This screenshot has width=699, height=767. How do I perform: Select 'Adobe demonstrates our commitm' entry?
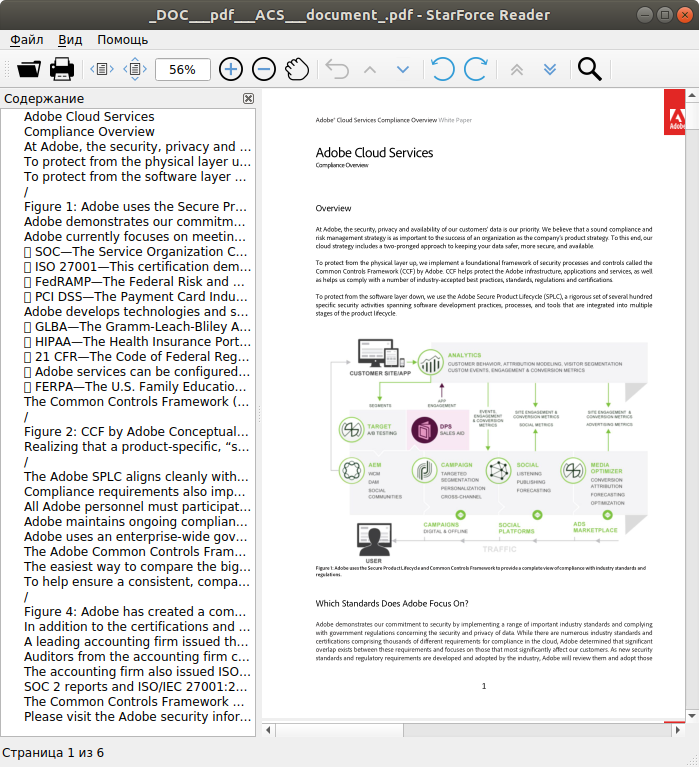(x=135, y=222)
